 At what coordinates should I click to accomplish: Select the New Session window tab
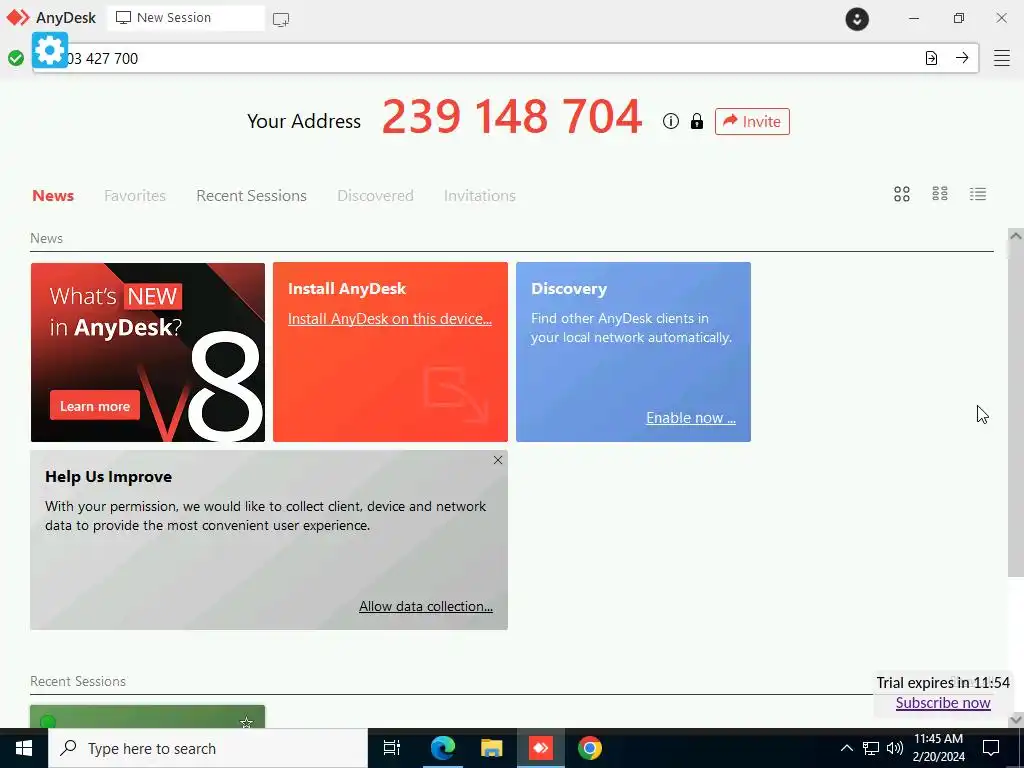[185, 18]
